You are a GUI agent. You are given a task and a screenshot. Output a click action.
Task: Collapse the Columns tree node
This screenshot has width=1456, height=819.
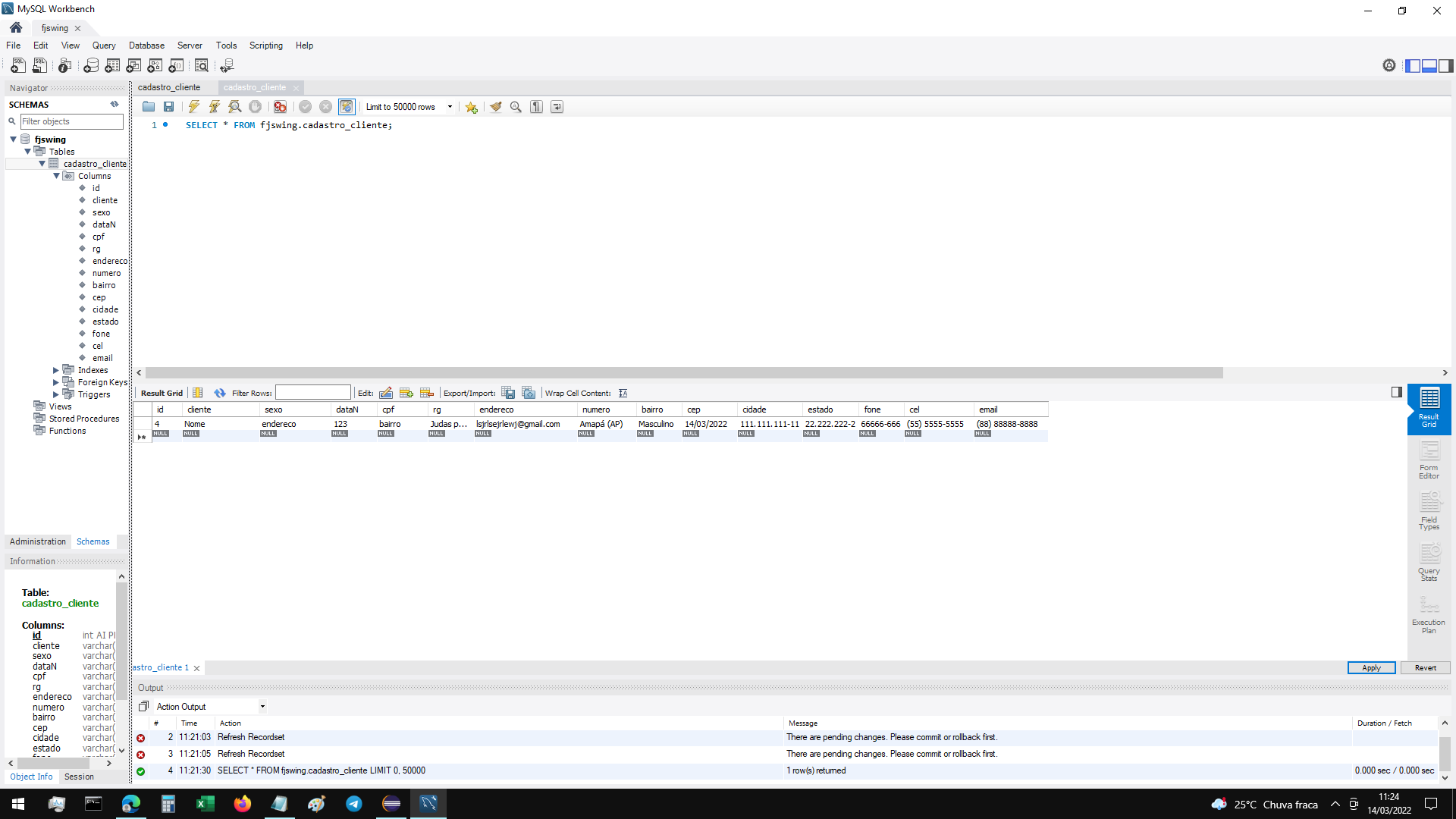coord(57,176)
